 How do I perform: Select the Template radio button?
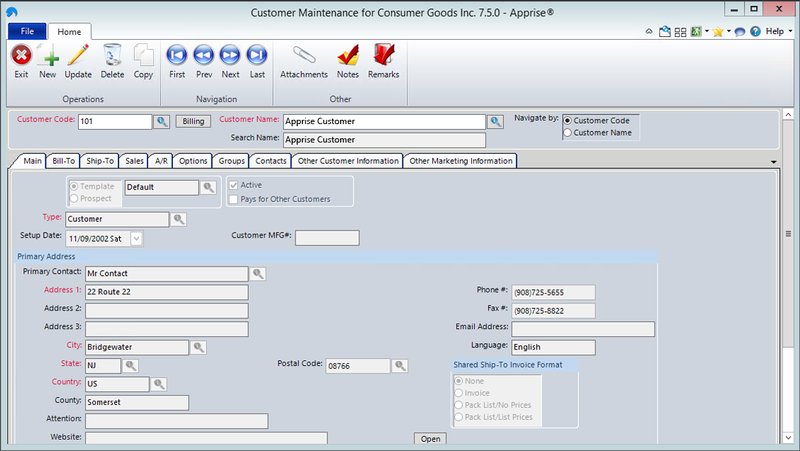74,187
